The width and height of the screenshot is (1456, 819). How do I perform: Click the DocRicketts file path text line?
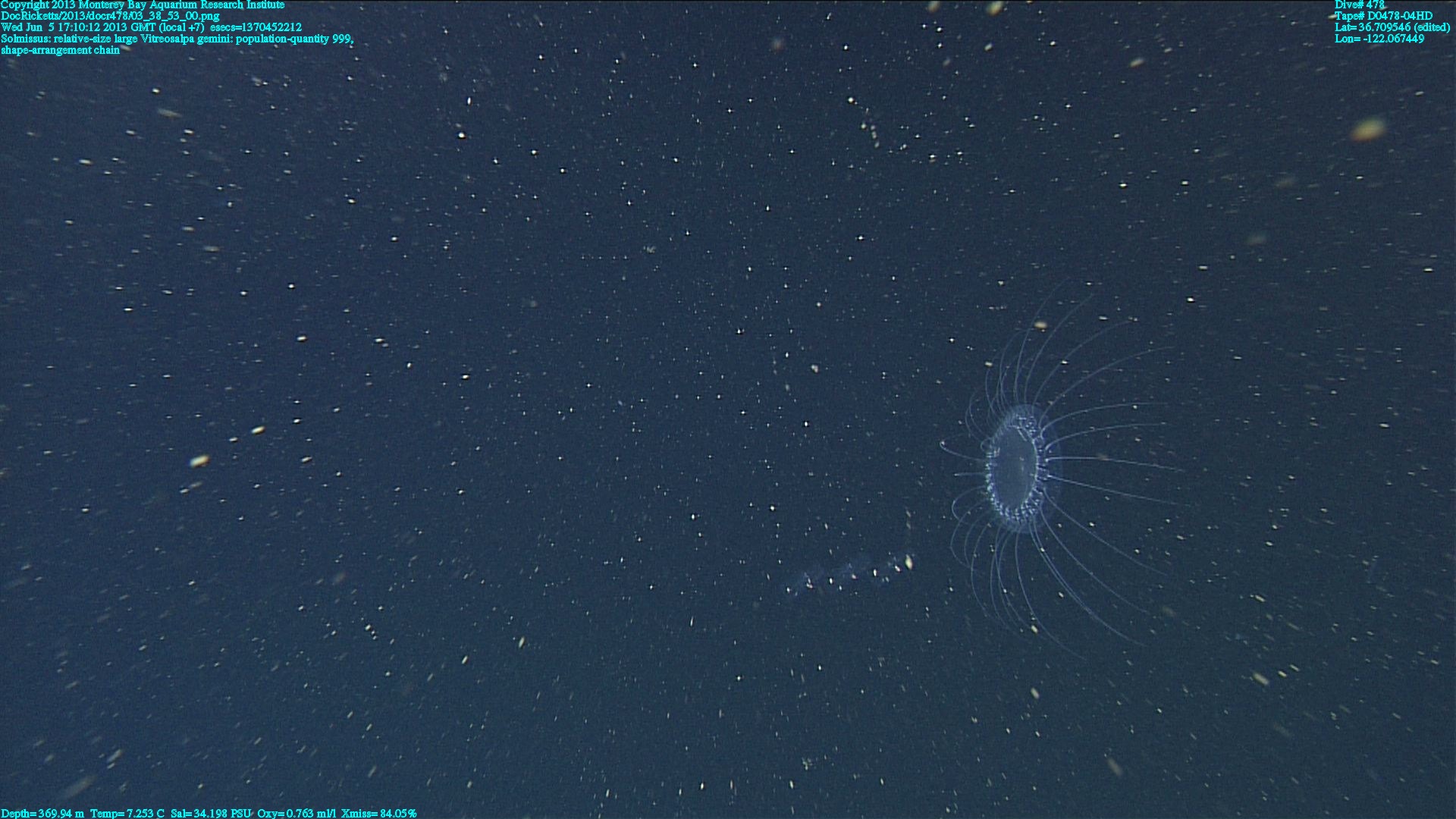(x=111, y=16)
